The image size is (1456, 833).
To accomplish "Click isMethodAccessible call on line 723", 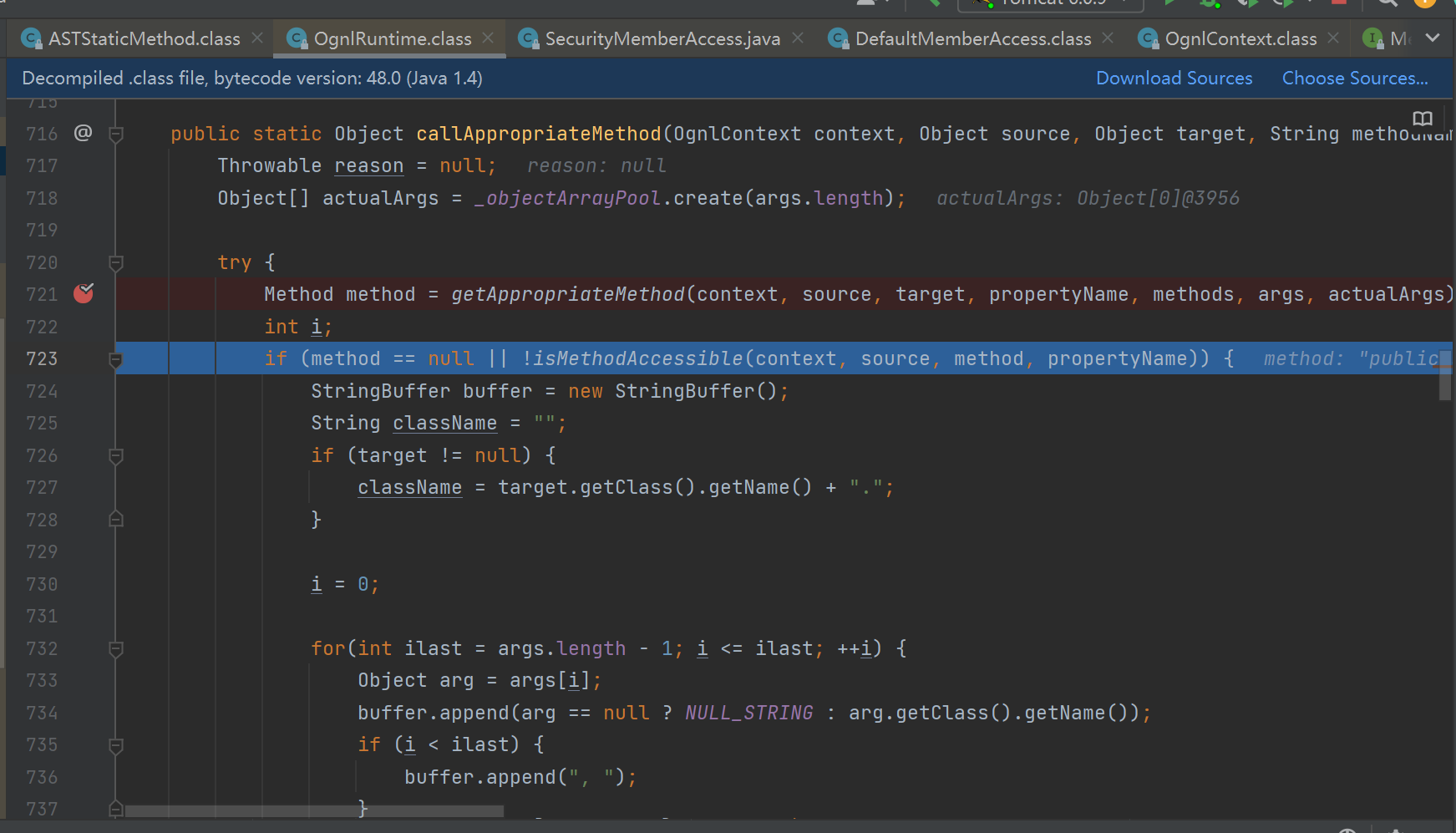I will (638, 358).
